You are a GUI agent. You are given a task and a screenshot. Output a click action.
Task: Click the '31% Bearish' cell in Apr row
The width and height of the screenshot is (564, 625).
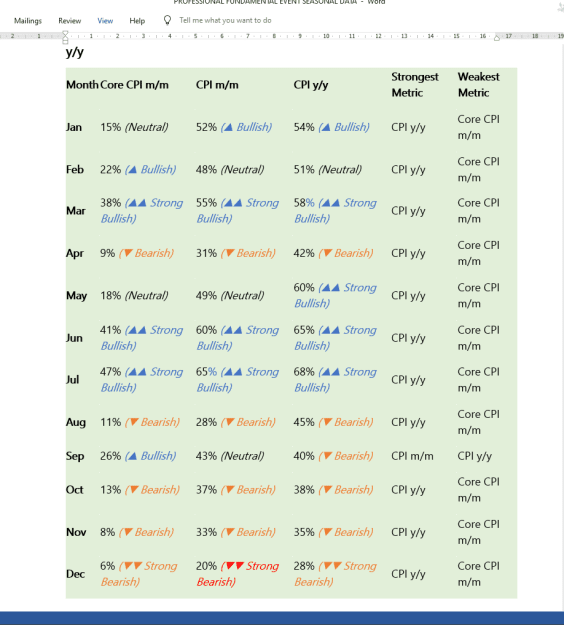pos(236,253)
